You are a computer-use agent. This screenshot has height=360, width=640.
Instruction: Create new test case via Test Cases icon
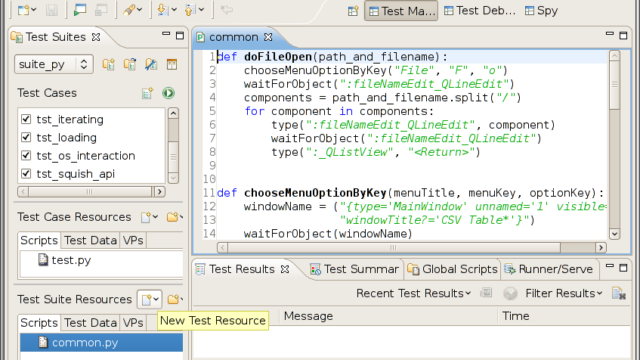pyautogui.click(x=147, y=93)
